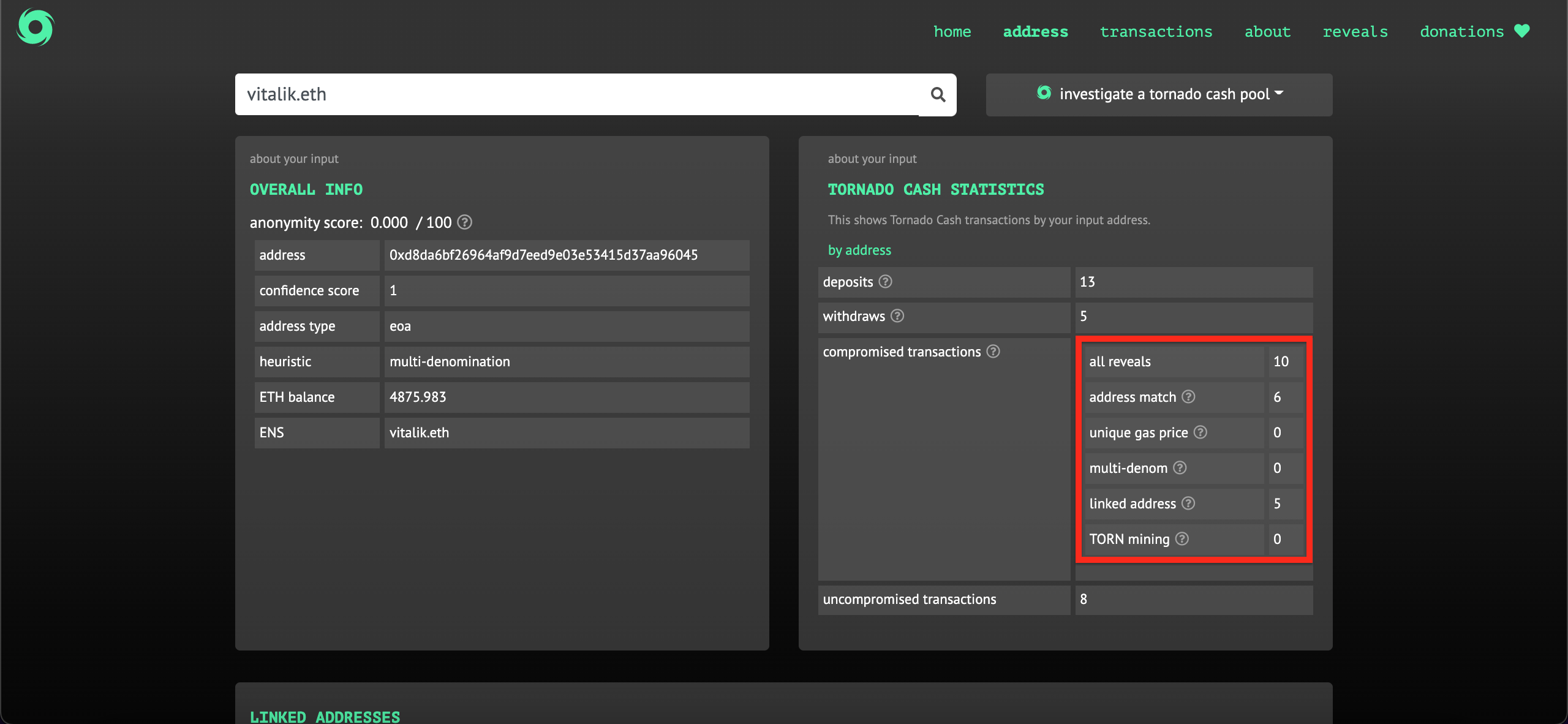
Task: Expand the investigate a tornado cash pool dropdown
Action: coord(1159,94)
